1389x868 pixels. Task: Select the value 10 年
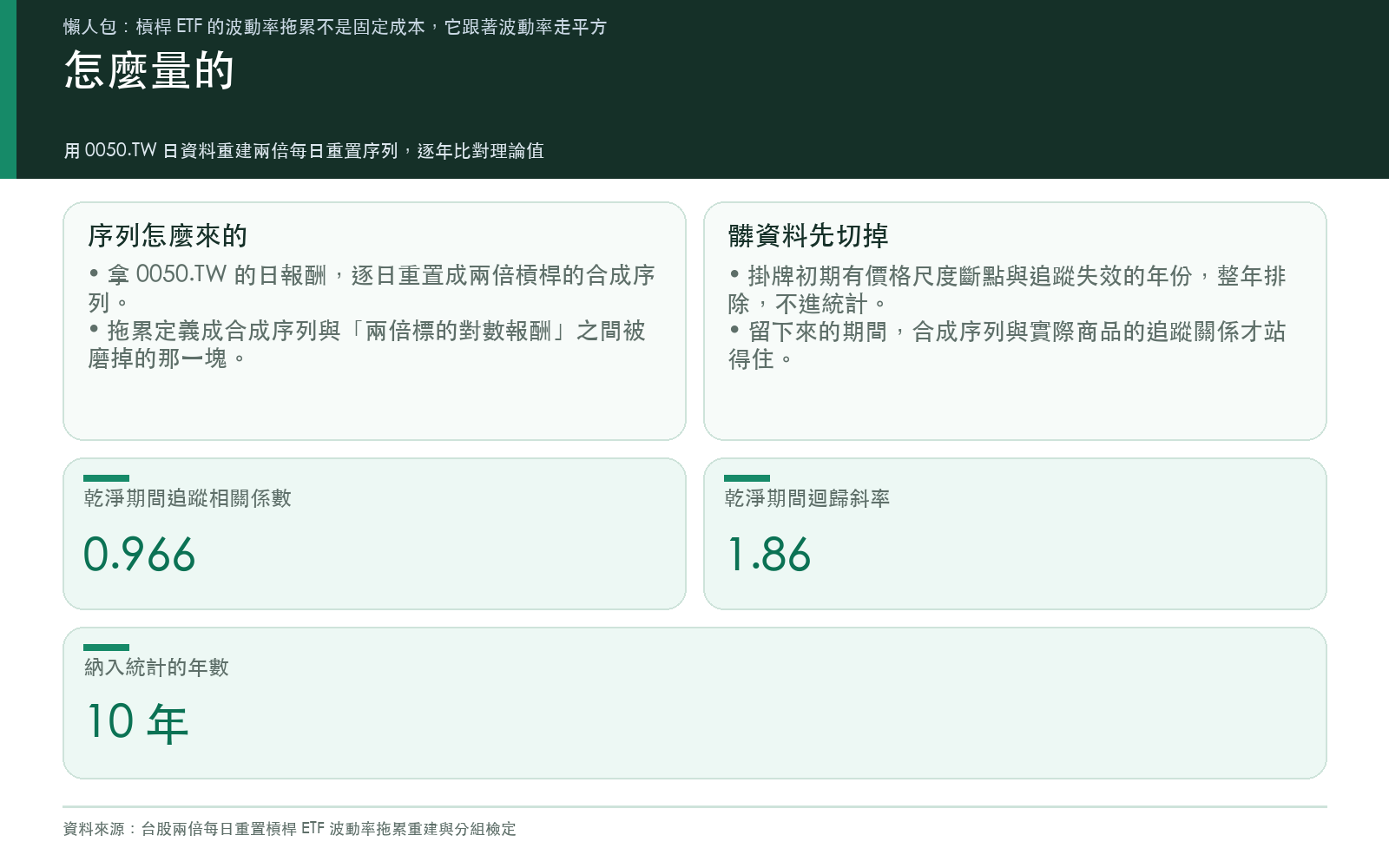click(137, 722)
